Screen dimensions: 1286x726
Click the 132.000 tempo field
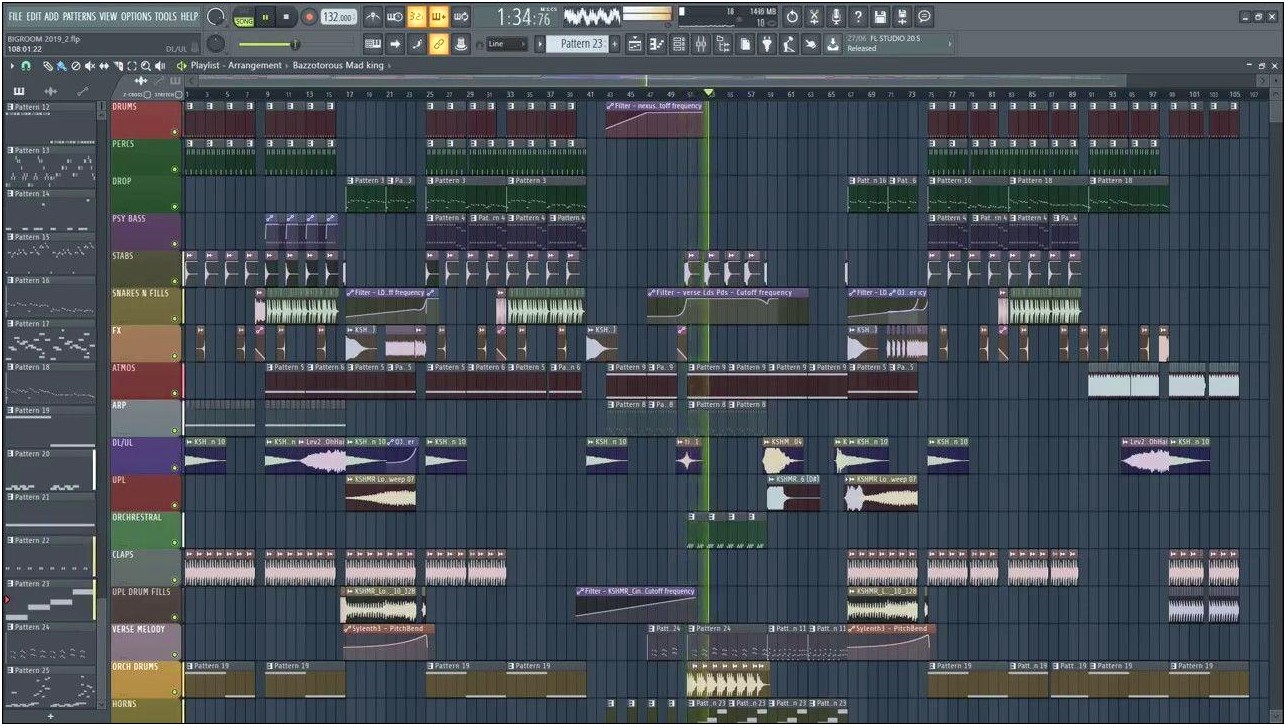coord(339,18)
